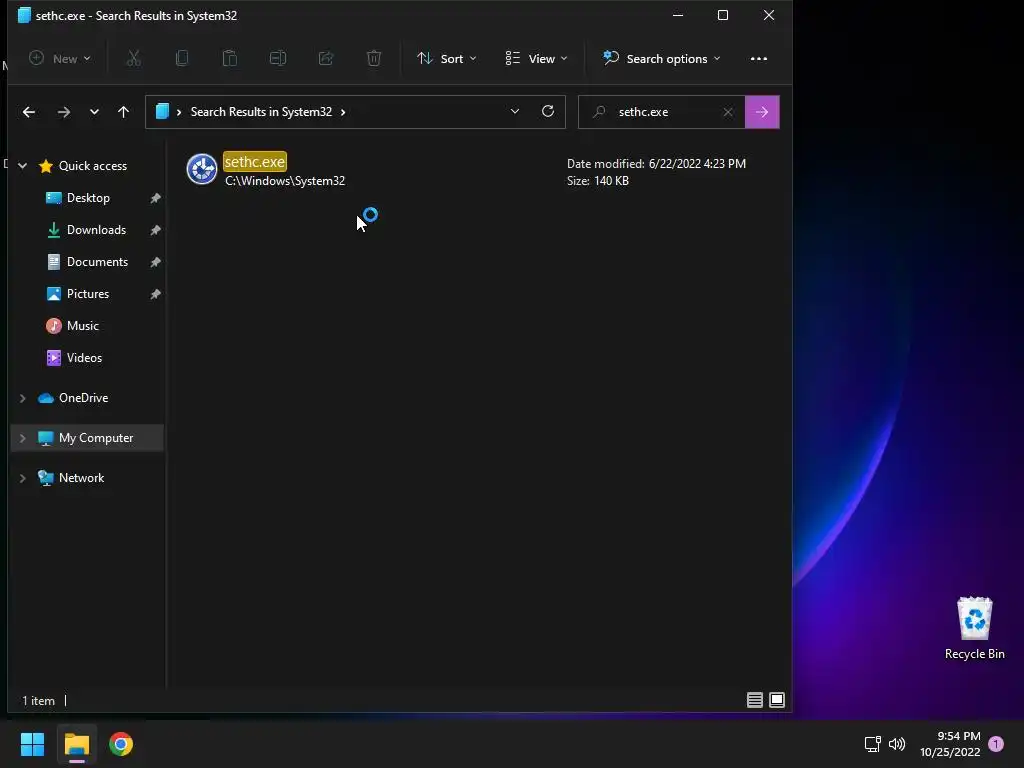Click the Cut scissors icon
Viewport: 1024px width, 768px height.
tap(133, 59)
